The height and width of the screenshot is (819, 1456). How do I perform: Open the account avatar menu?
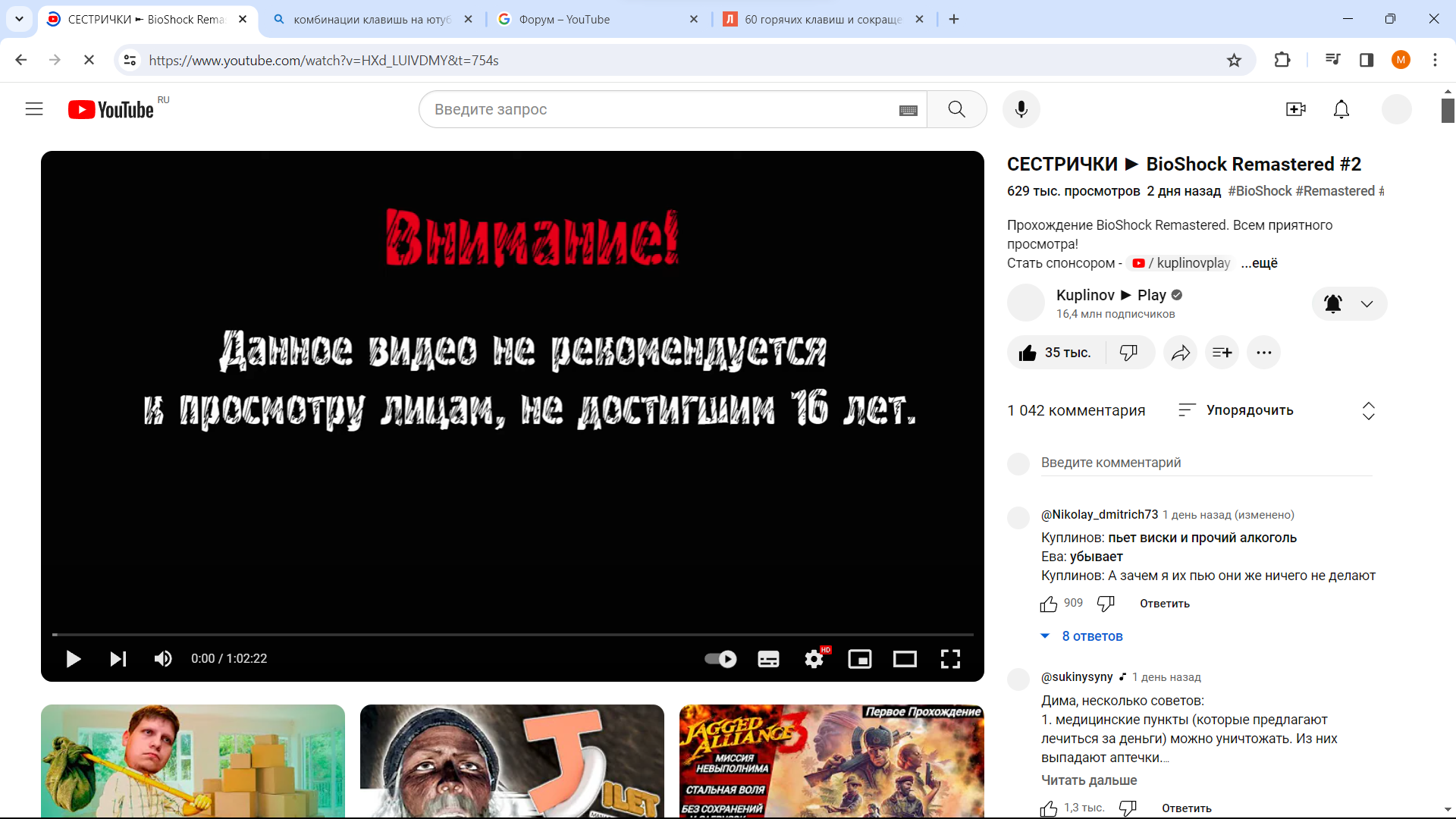pos(1396,109)
